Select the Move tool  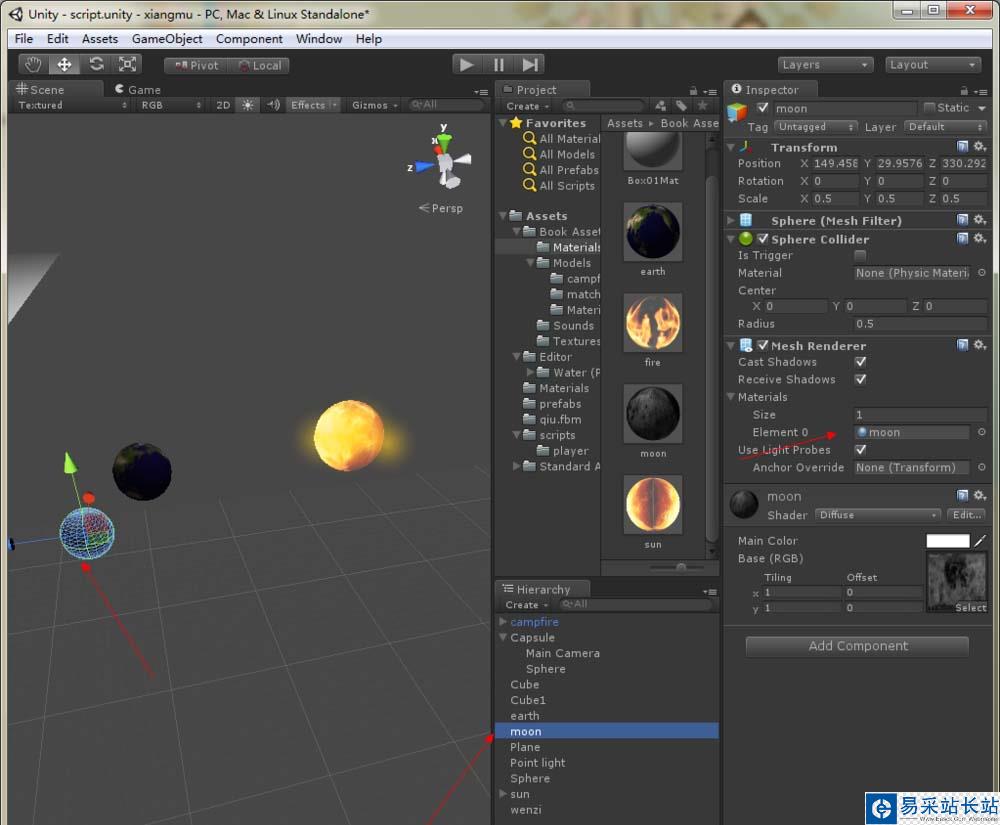pyautogui.click(x=64, y=65)
